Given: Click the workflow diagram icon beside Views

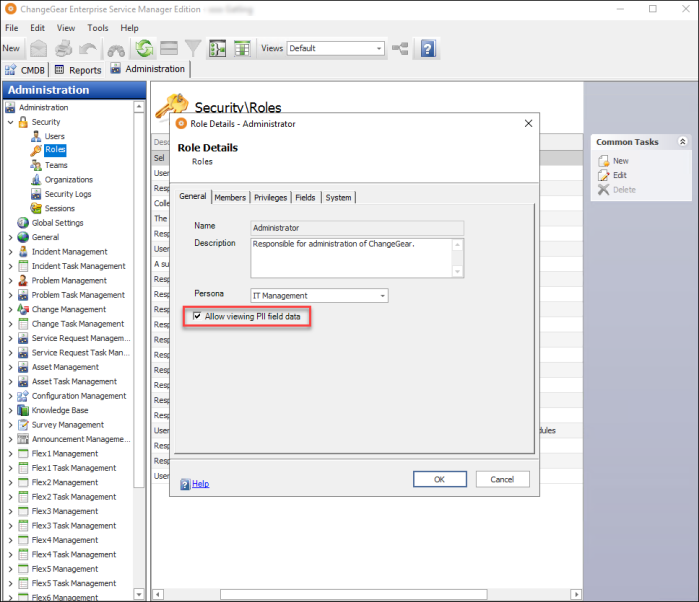Looking at the screenshot, I should [400, 48].
